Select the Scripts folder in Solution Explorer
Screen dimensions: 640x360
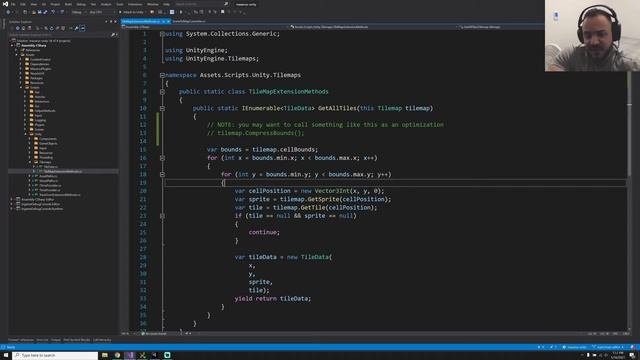pyautogui.click(x=35, y=87)
